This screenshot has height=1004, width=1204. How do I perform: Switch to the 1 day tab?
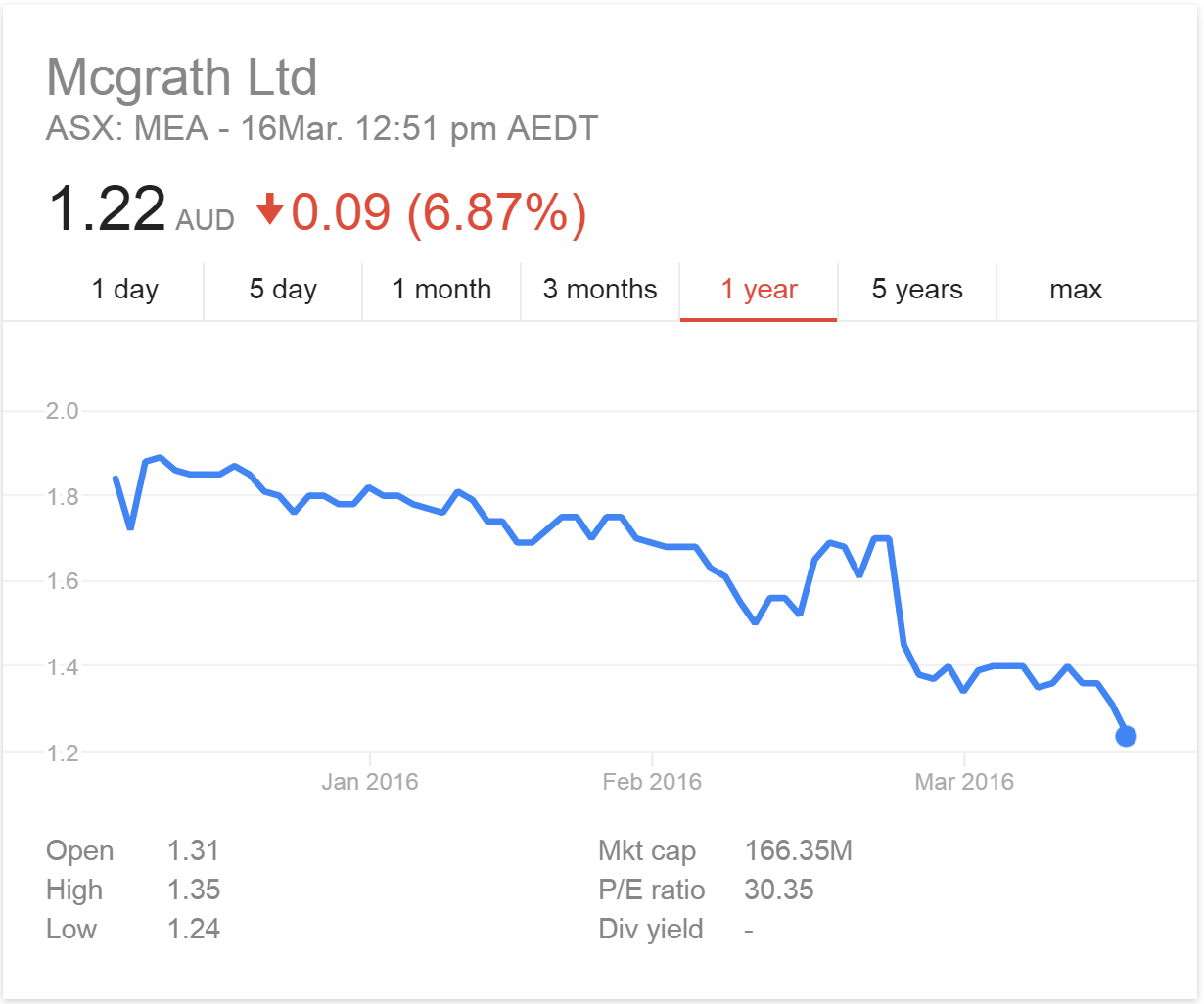(x=124, y=290)
